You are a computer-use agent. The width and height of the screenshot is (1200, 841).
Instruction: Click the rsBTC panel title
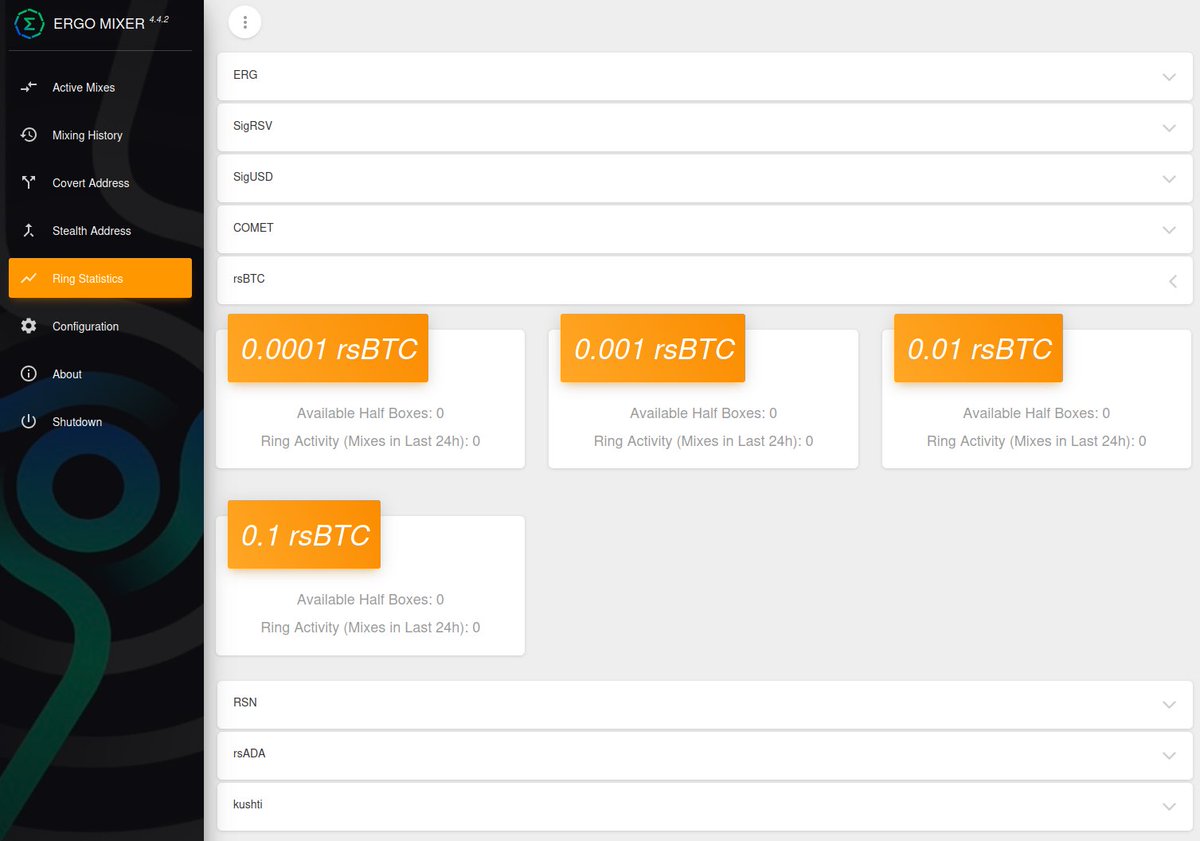tap(249, 279)
